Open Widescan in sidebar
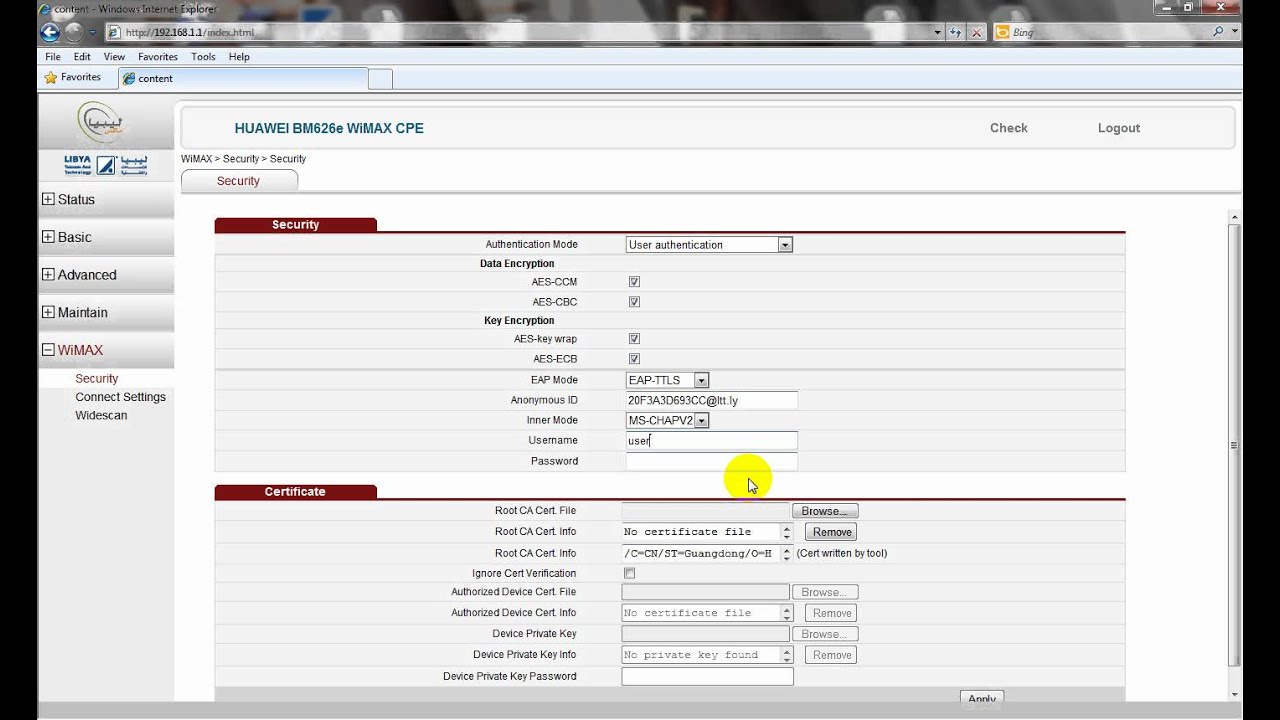The width and height of the screenshot is (1280, 720). pos(101,415)
